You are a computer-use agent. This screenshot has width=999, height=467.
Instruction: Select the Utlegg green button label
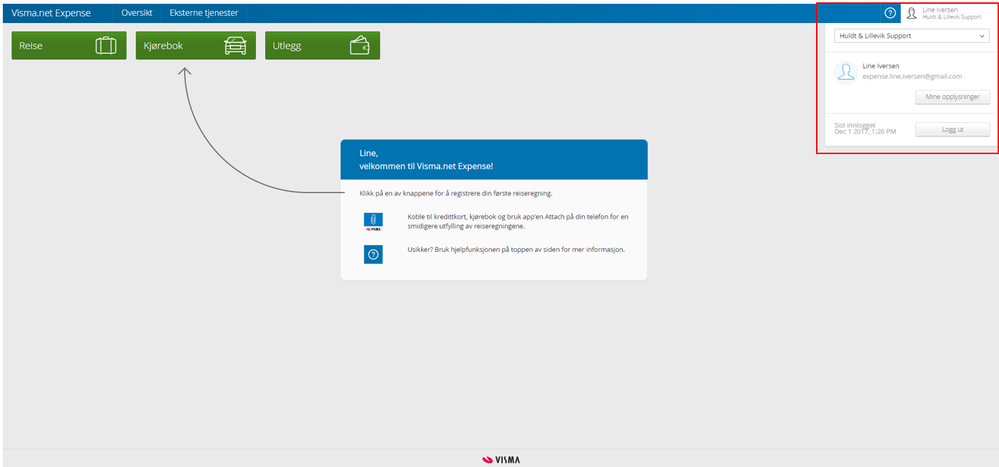coord(287,46)
